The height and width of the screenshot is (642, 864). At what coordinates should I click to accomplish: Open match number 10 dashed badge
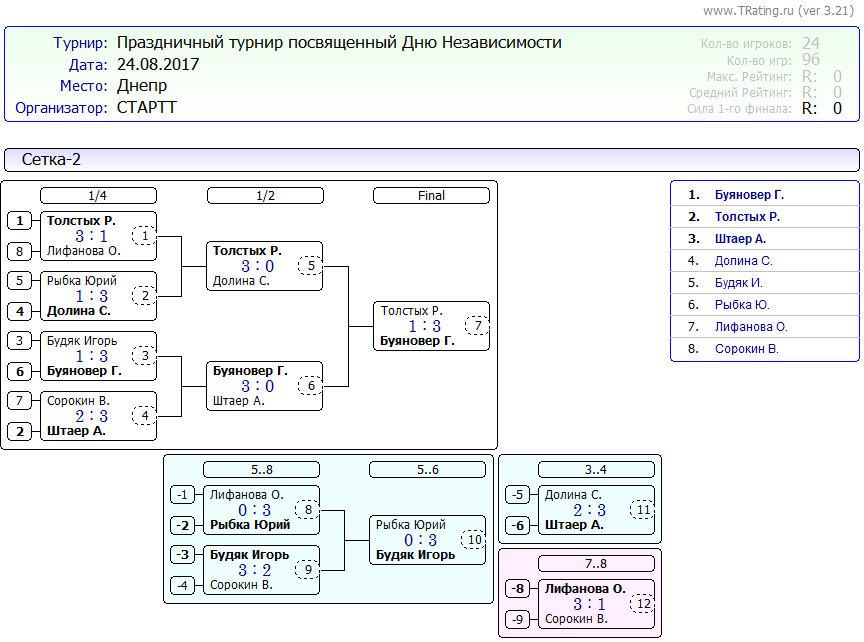point(473,540)
